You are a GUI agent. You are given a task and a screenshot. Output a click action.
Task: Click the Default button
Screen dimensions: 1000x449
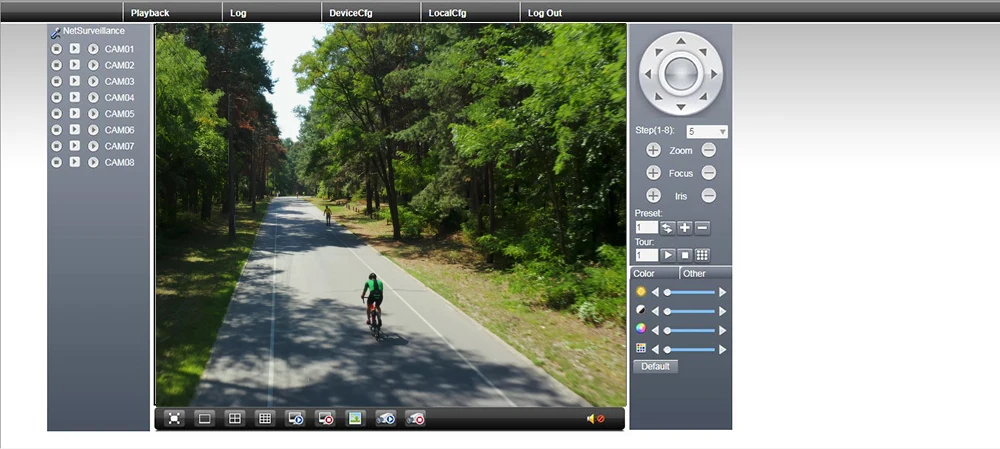point(656,367)
